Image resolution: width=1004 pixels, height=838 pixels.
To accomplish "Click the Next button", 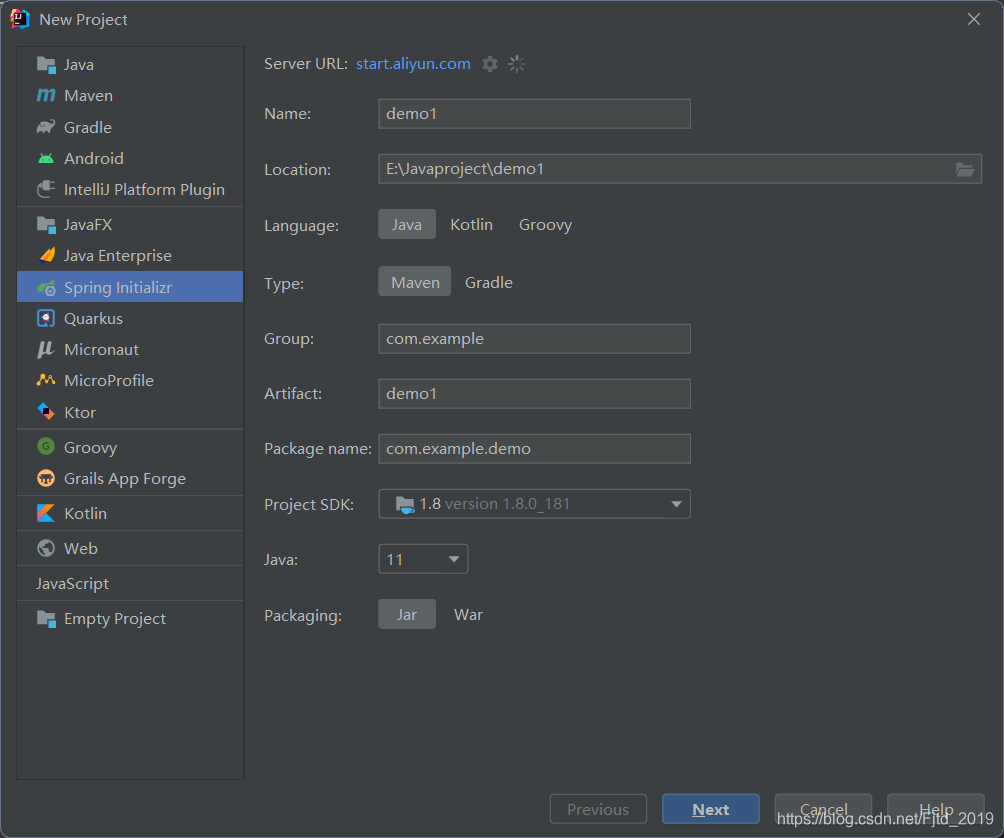I will click(x=711, y=809).
